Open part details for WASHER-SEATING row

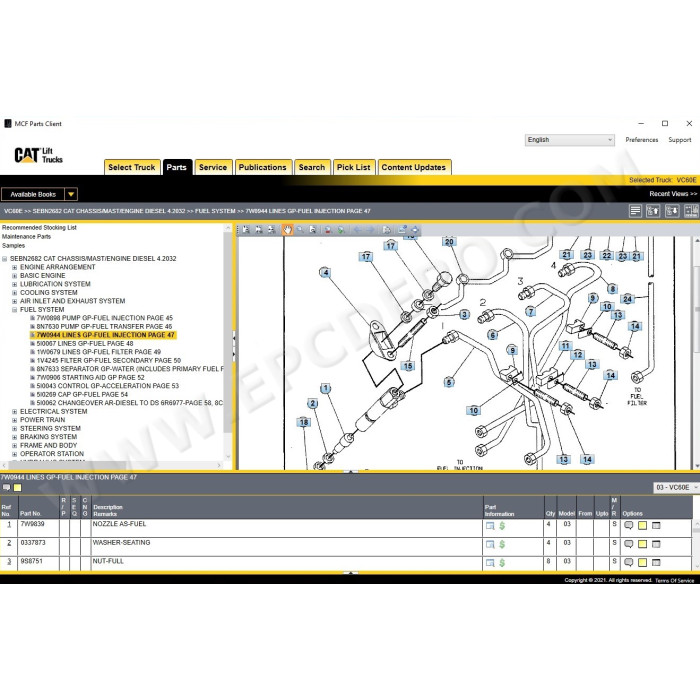click(x=490, y=544)
